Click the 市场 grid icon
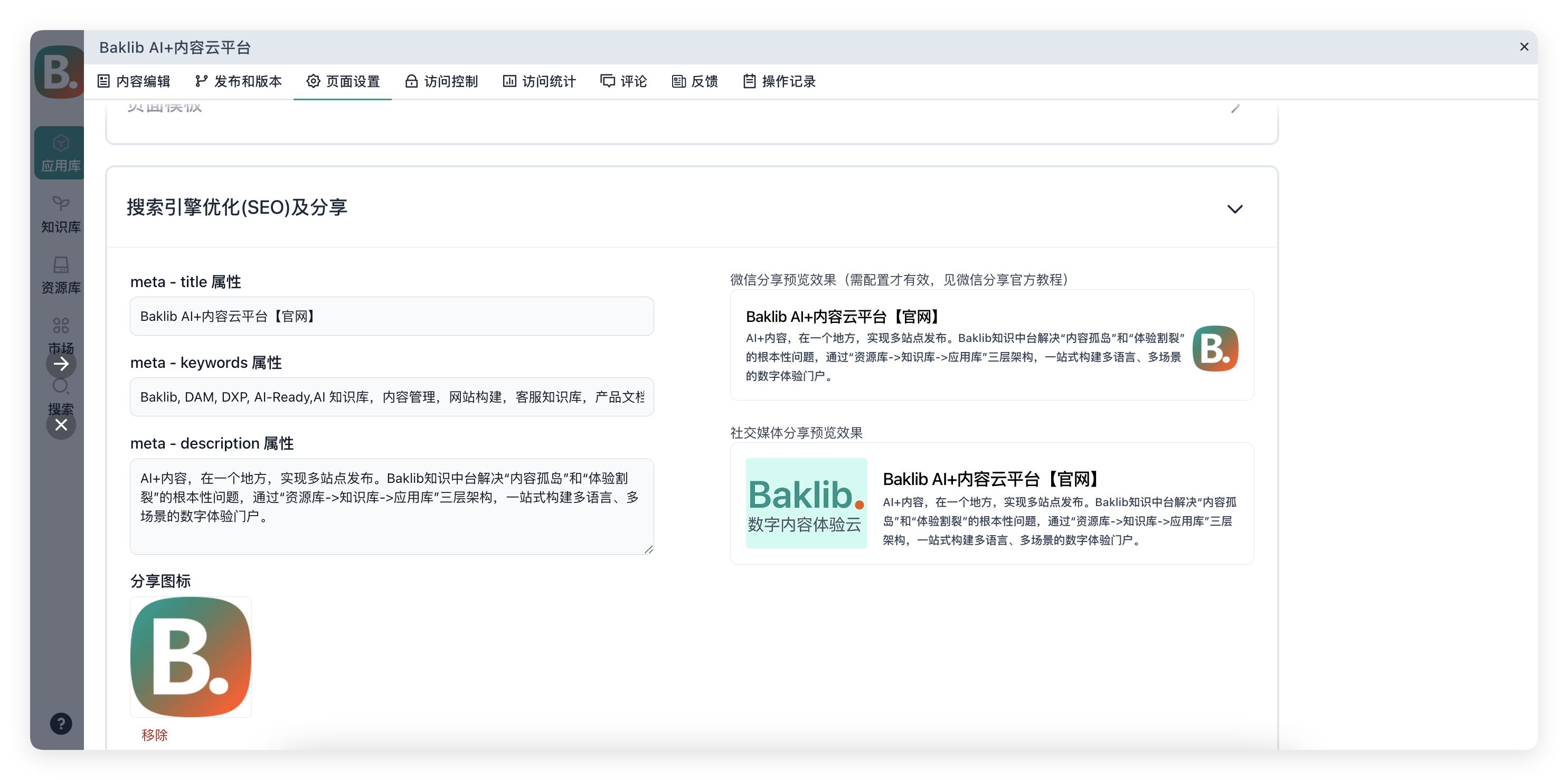 [x=60, y=326]
